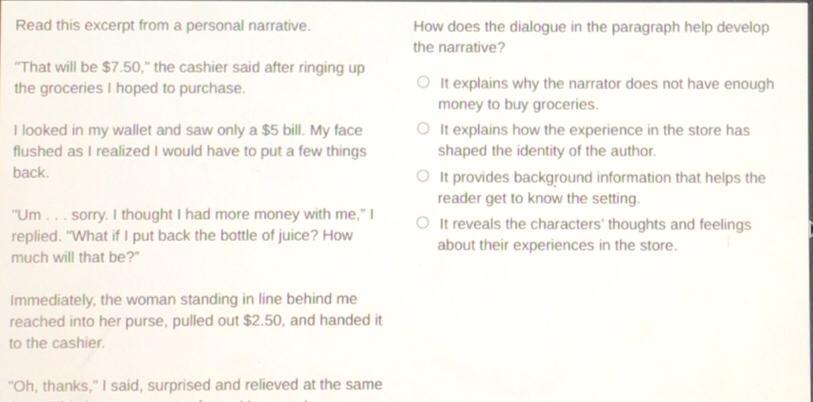Click the line 'to the cashier.'
The height and width of the screenshot is (402, 813).
click(x=57, y=343)
